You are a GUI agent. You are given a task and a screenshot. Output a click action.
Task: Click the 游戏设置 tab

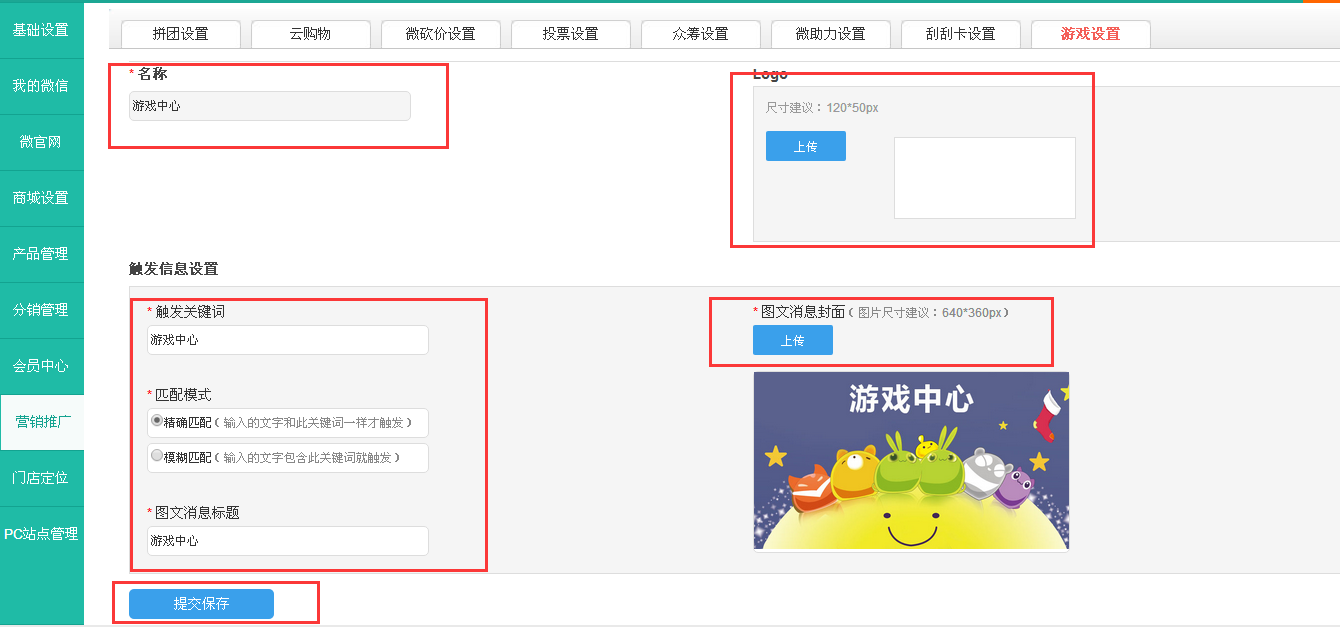click(1091, 34)
